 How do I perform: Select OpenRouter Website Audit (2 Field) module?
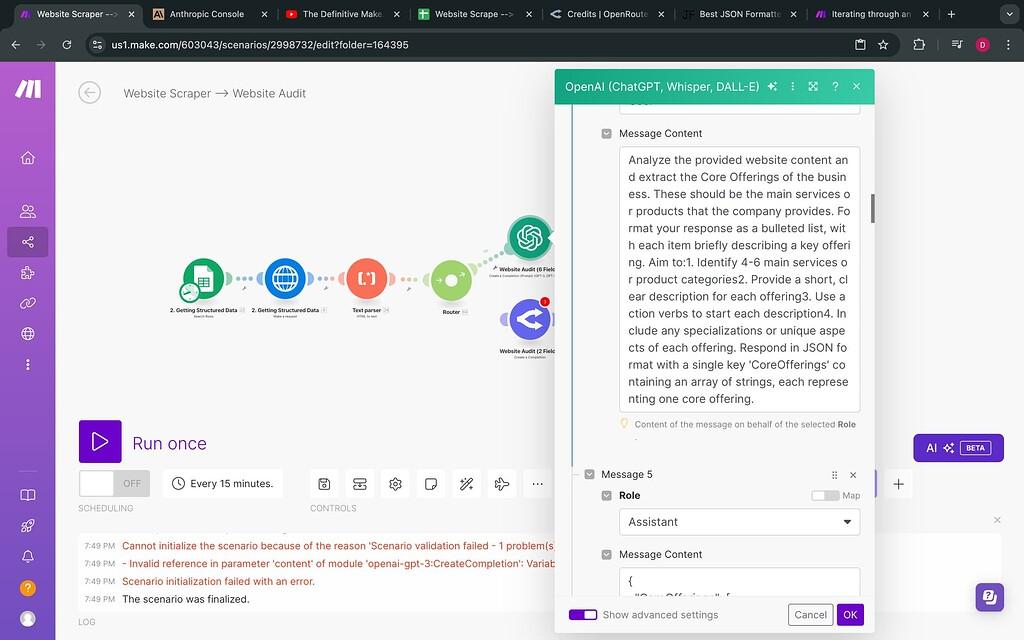pyautogui.click(x=530, y=319)
